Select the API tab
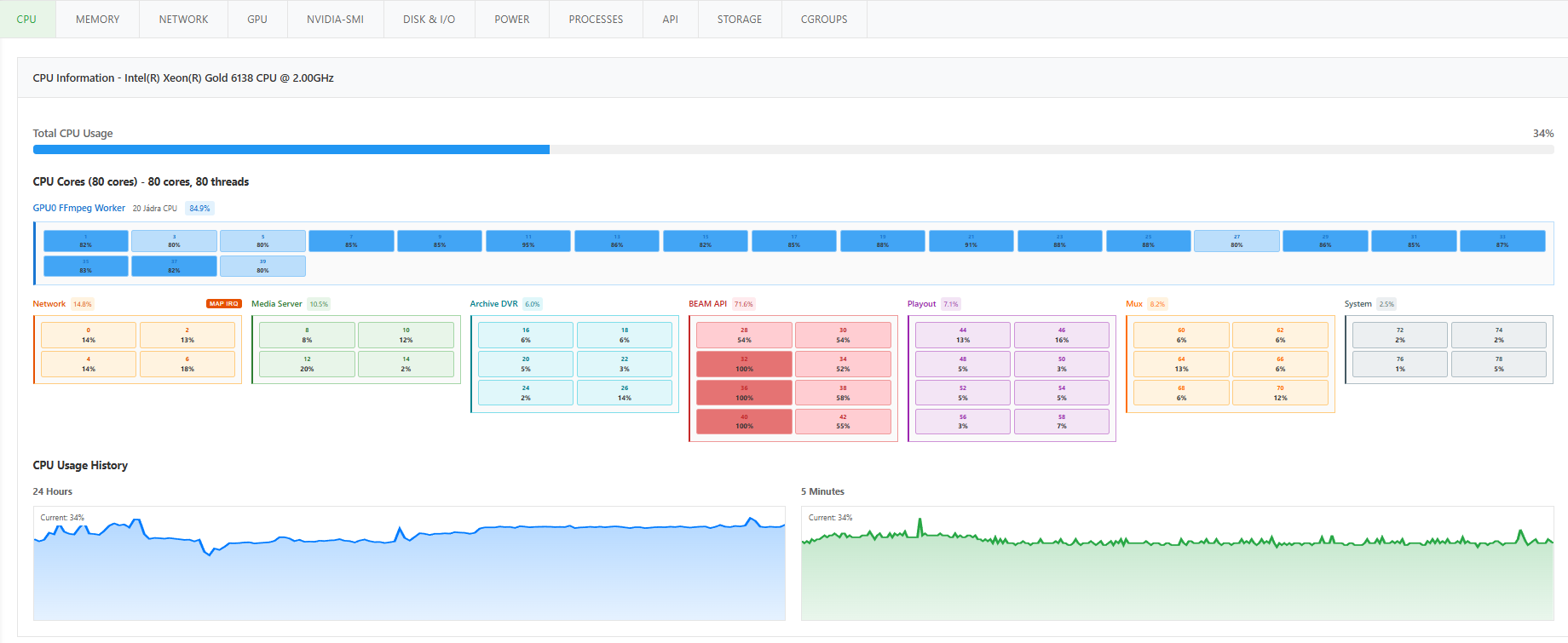Screen dimensions: 1568x643 coord(671,19)
